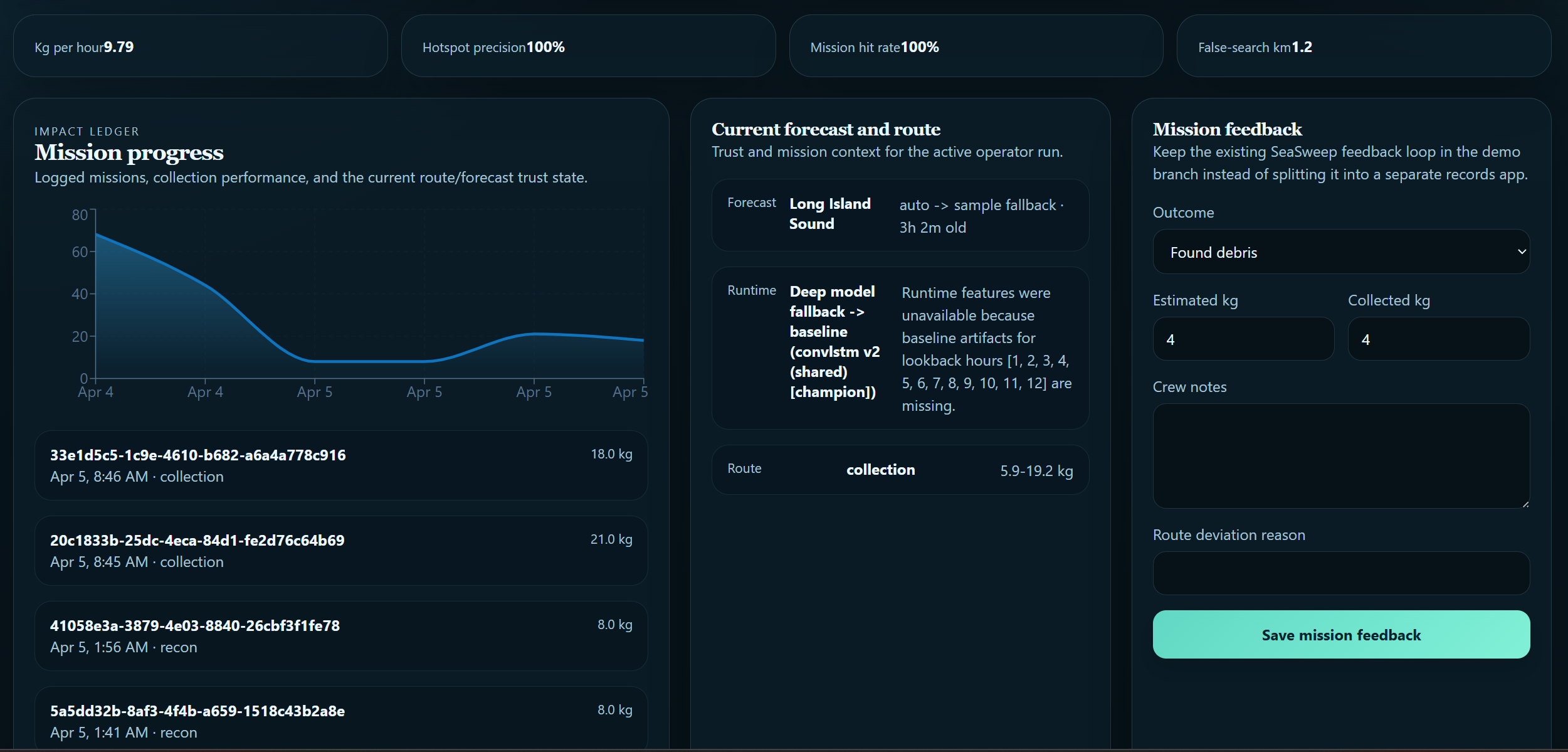Click the Runtime deep model fallback row
Screen dimensions: 1568x752
(x=900, y=348)
